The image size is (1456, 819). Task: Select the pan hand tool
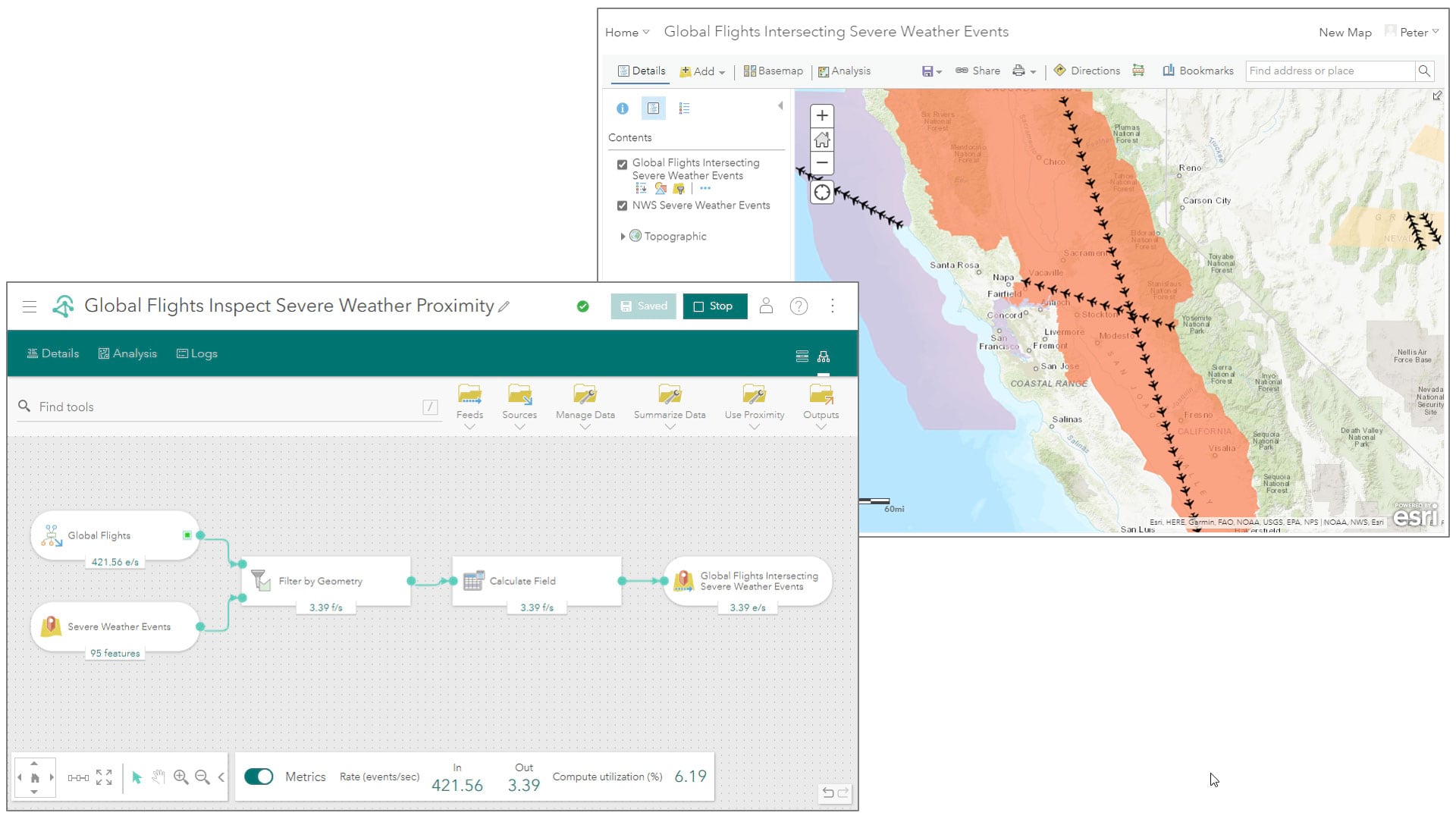click(x=158, y=777)
